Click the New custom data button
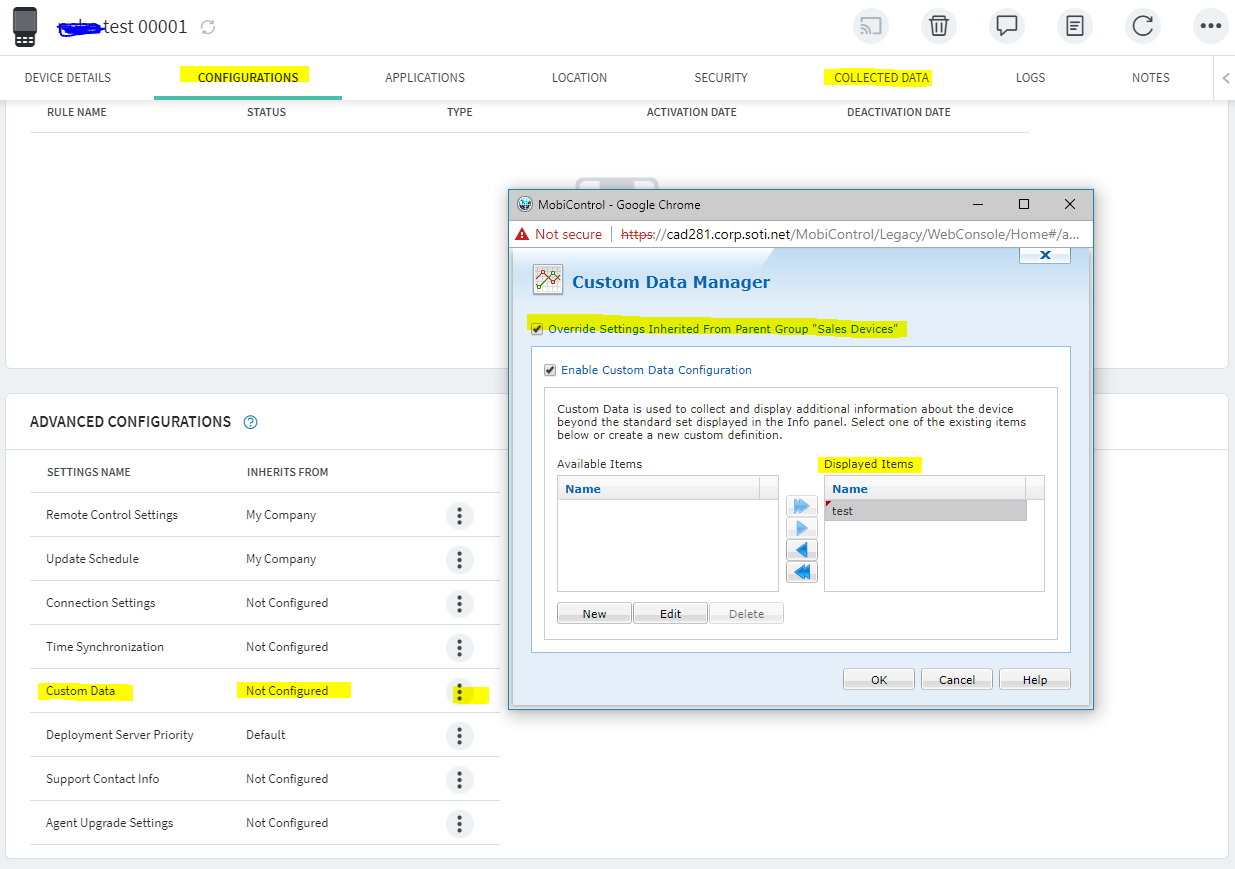Screen dimensions: 1235x869 point(594,613)
